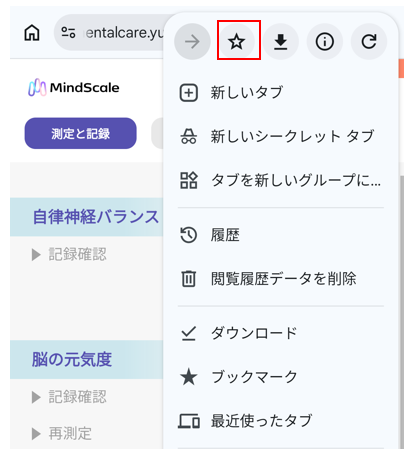Image resolution: width=414 pixels, height=458 pixels.
Task: Expand 記録確認 under 自律神経バランス
Action: 69,254
